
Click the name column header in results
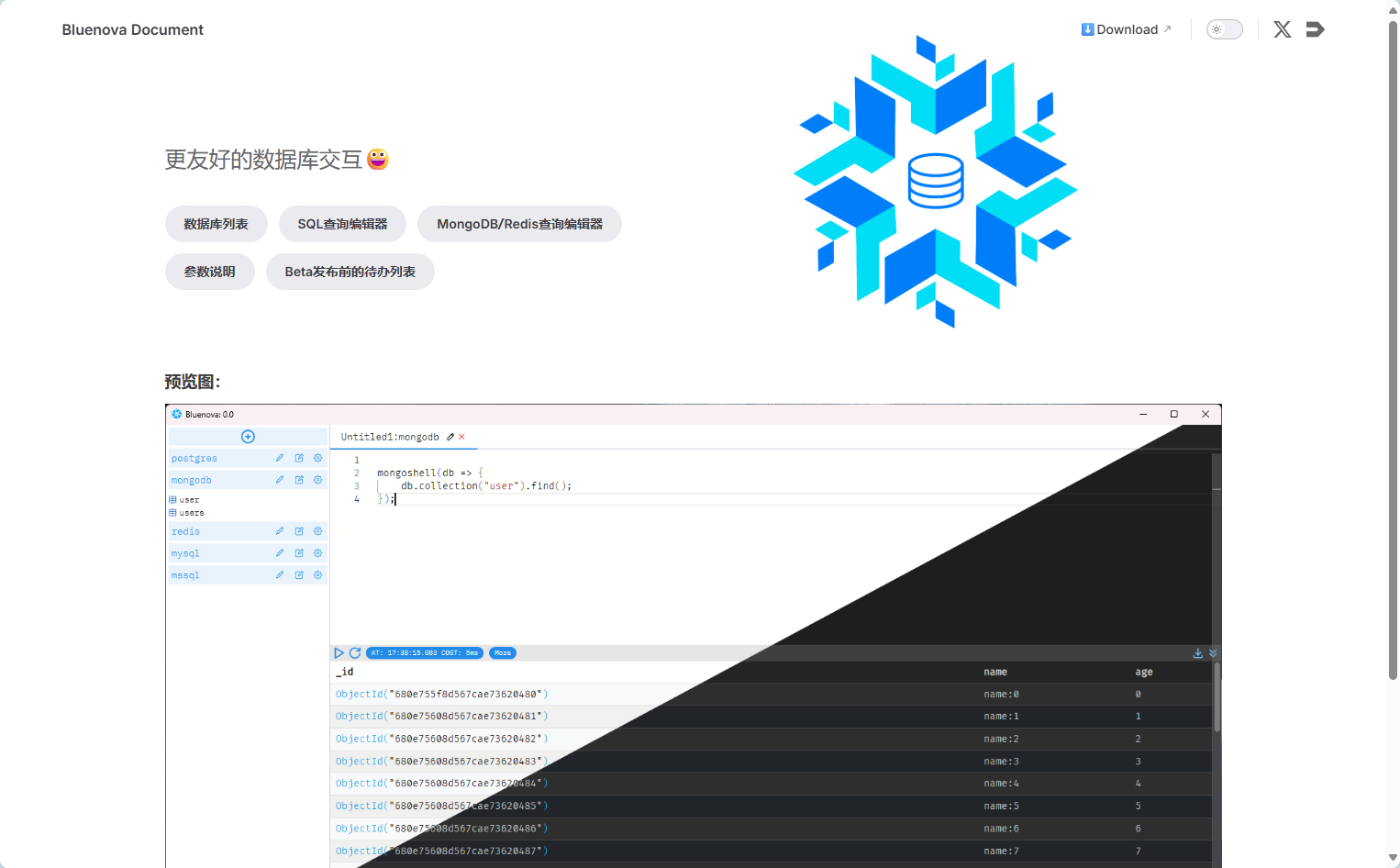[x=995, y=672]
